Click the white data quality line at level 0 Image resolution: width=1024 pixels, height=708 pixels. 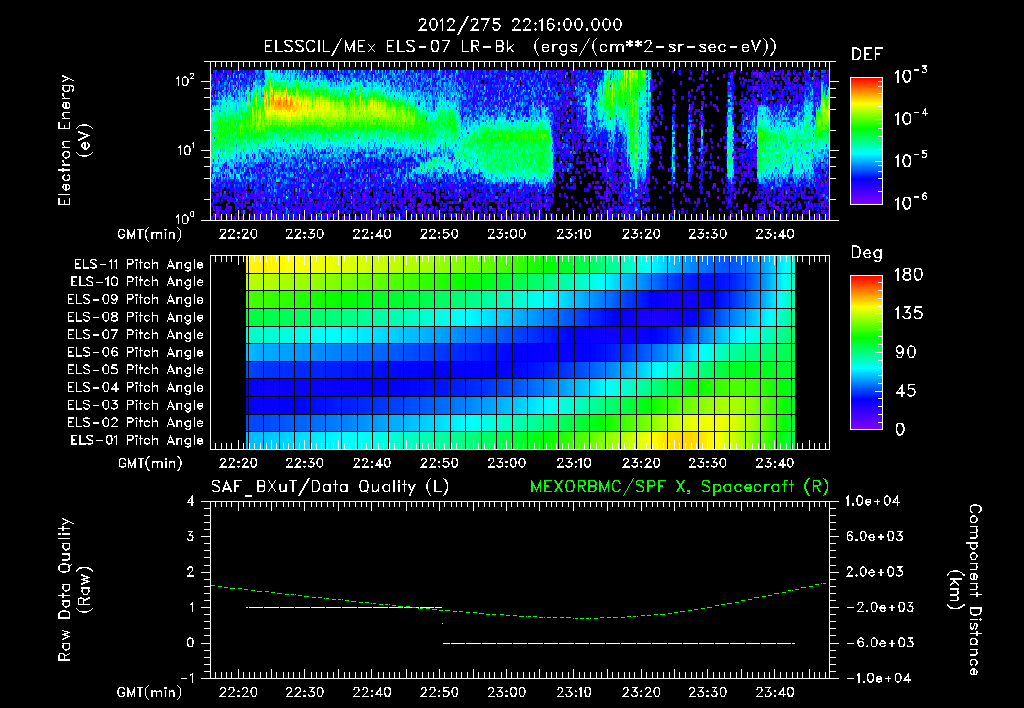point(619,643)
